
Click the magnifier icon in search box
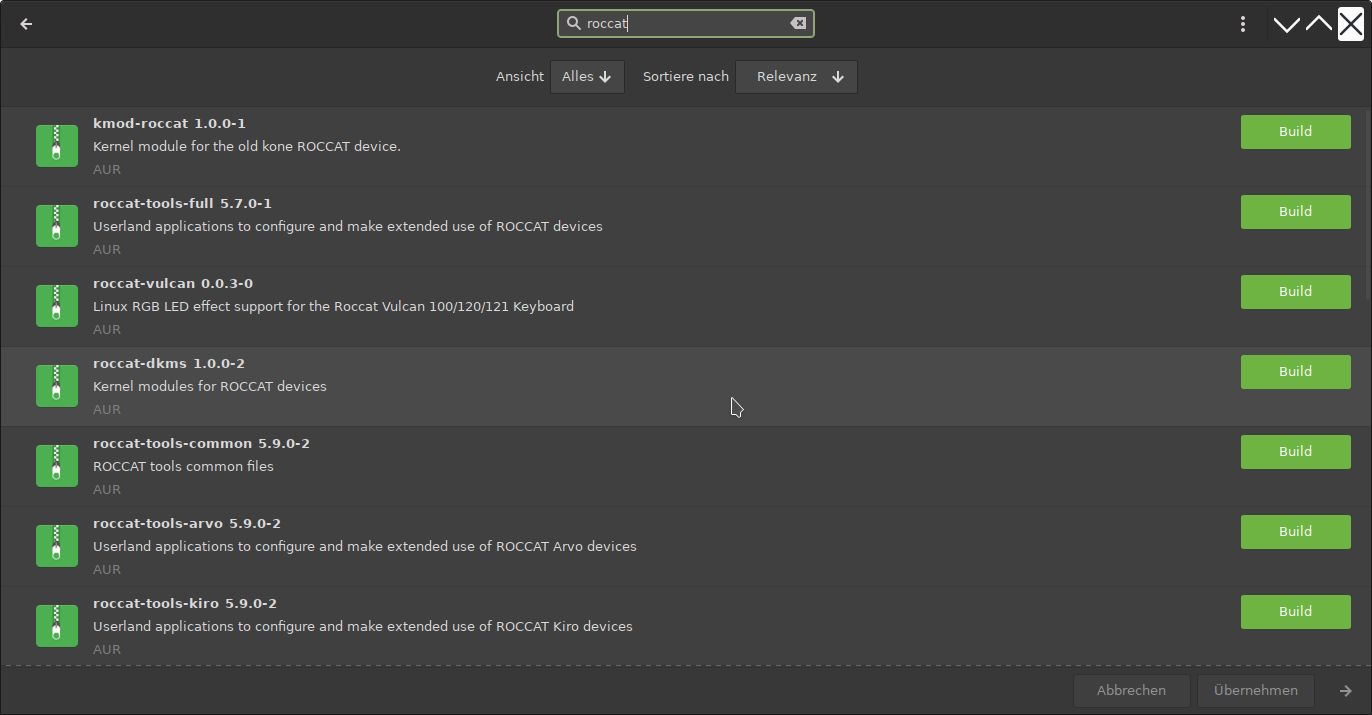pyautogui.click(x=574, y=23)
